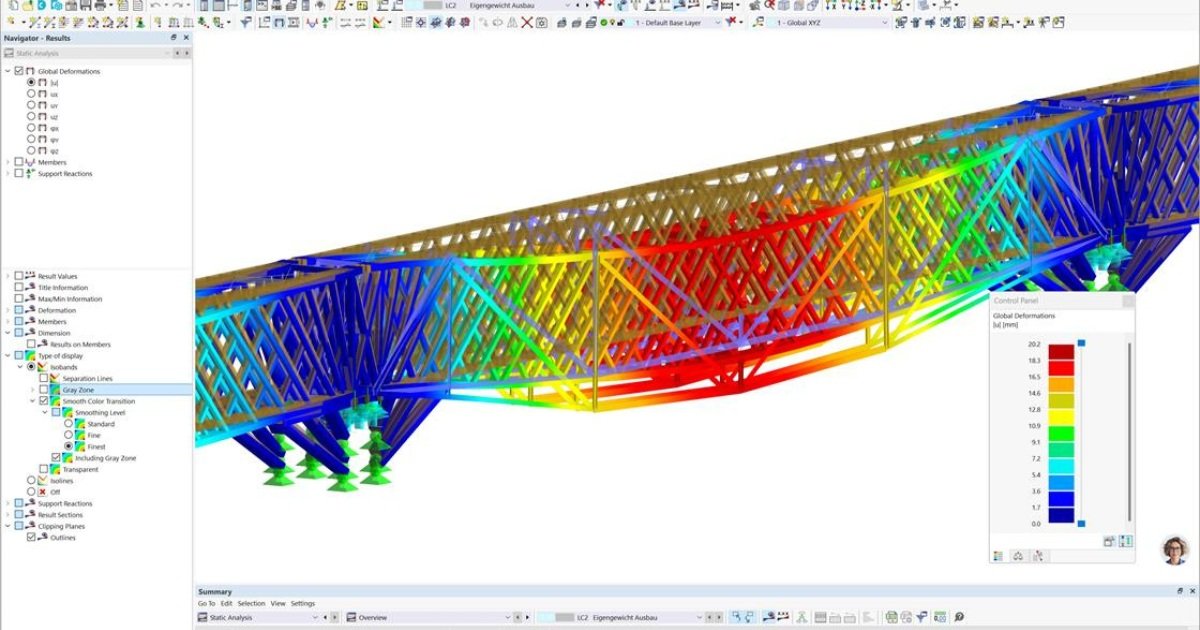
Task: Click the red 20.2 color swatch in legend
Action: click(x=1061, y=351)
